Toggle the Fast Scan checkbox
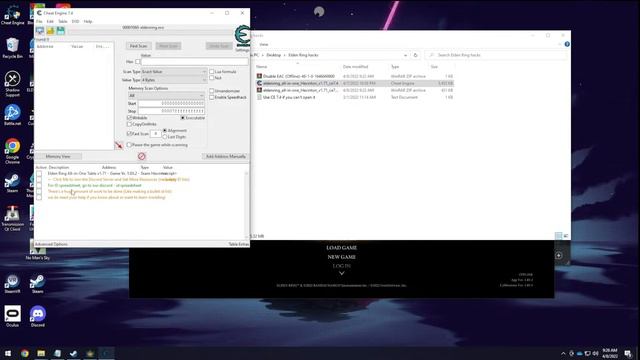 (x=129, y=133)
